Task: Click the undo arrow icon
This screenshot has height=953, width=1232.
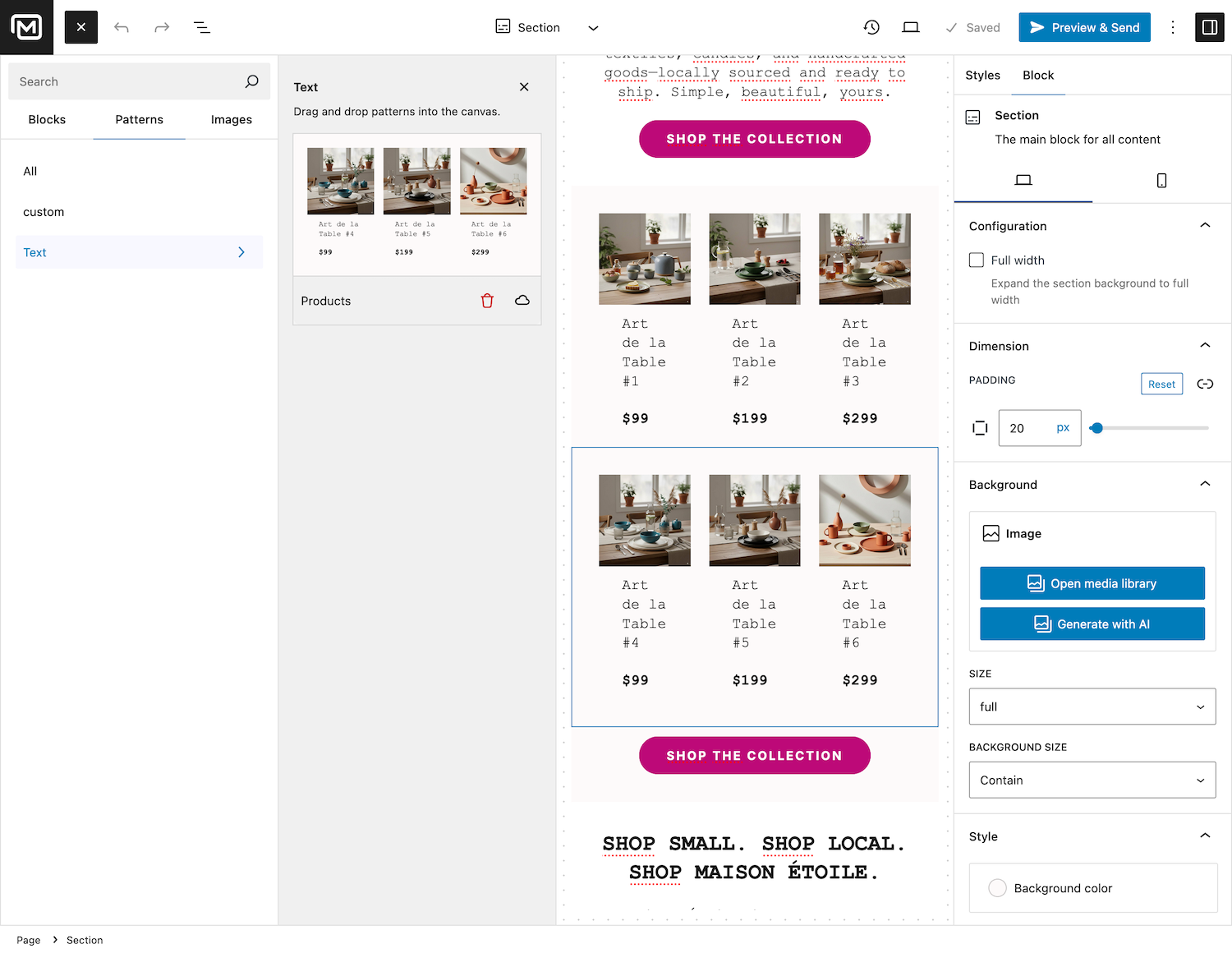Action: pos(122,28)
